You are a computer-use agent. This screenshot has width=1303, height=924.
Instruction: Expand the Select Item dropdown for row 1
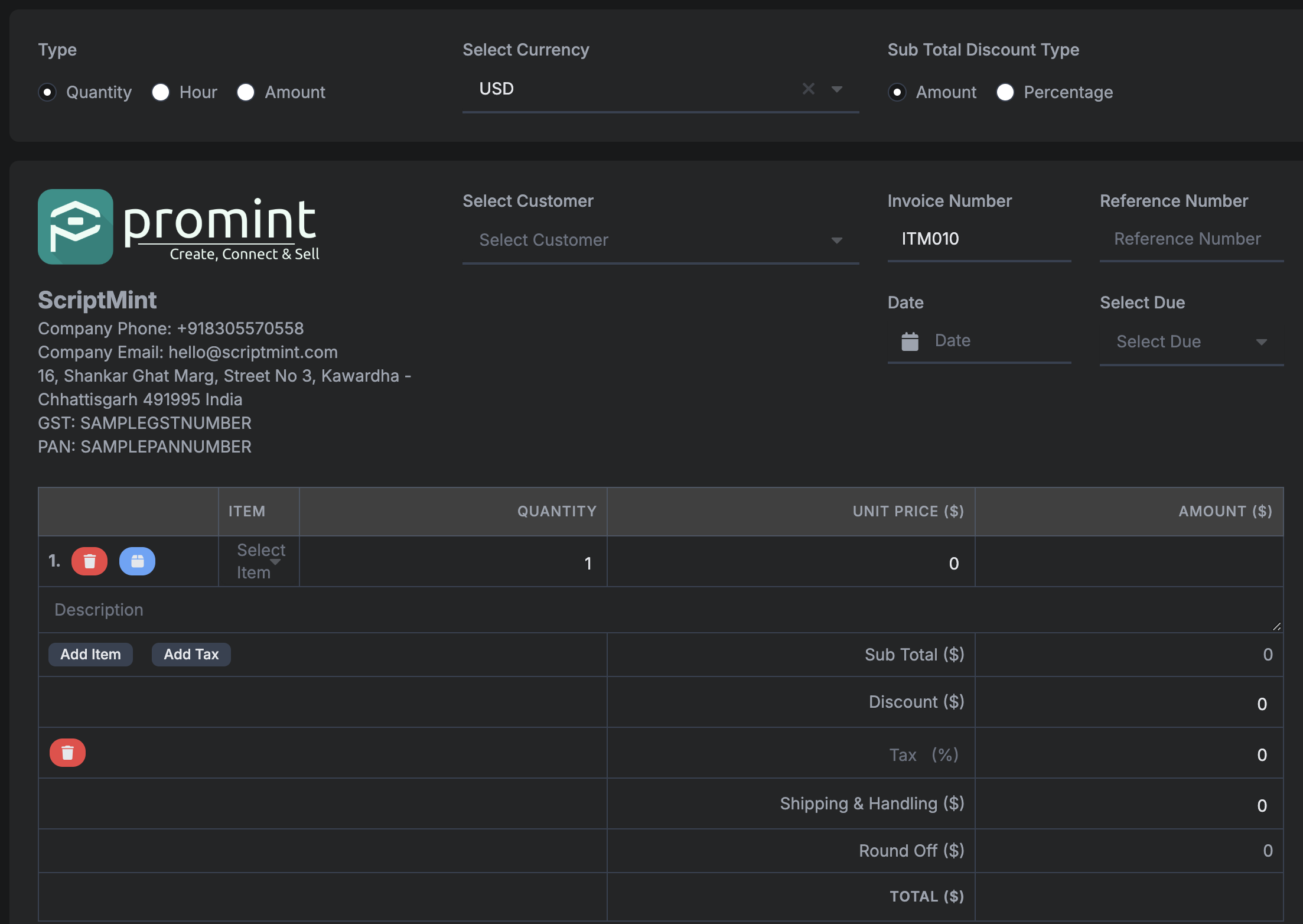click(x=258, y=560)
